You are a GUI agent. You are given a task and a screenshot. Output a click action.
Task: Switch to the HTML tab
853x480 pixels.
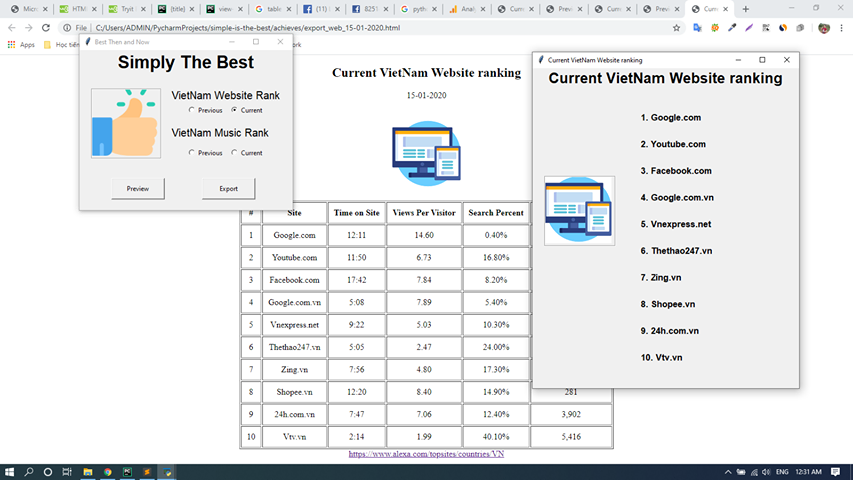click(78, 9)
